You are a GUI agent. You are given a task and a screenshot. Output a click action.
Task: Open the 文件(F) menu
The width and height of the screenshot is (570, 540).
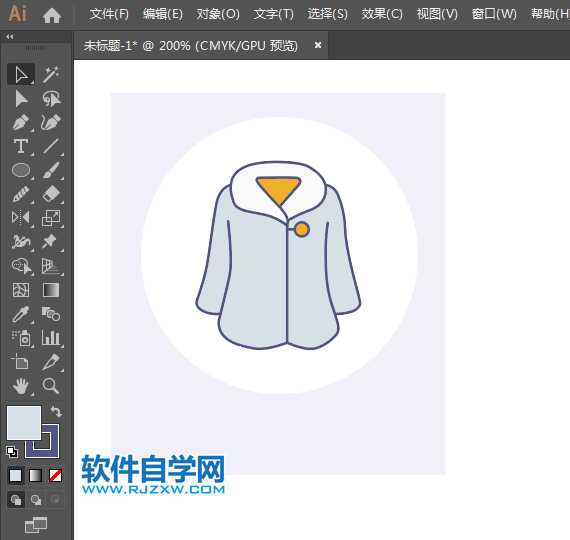pos(109,14)
